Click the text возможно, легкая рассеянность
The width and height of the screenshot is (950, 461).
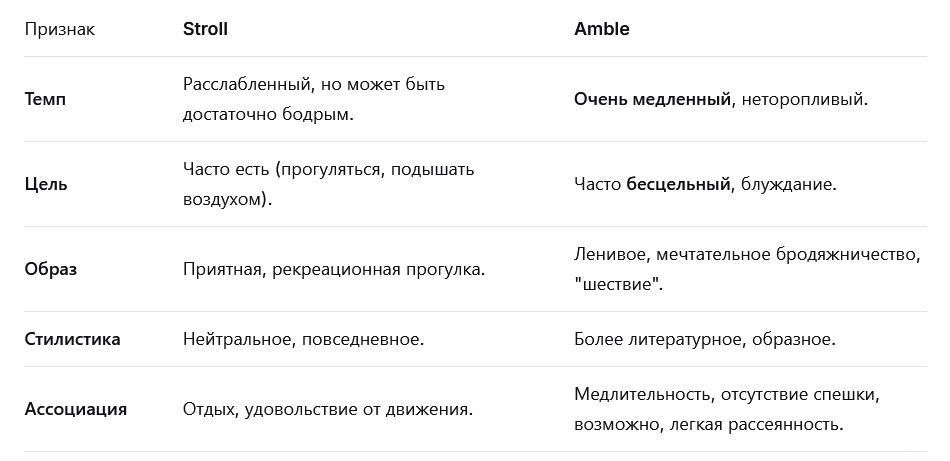pos(709,424)
